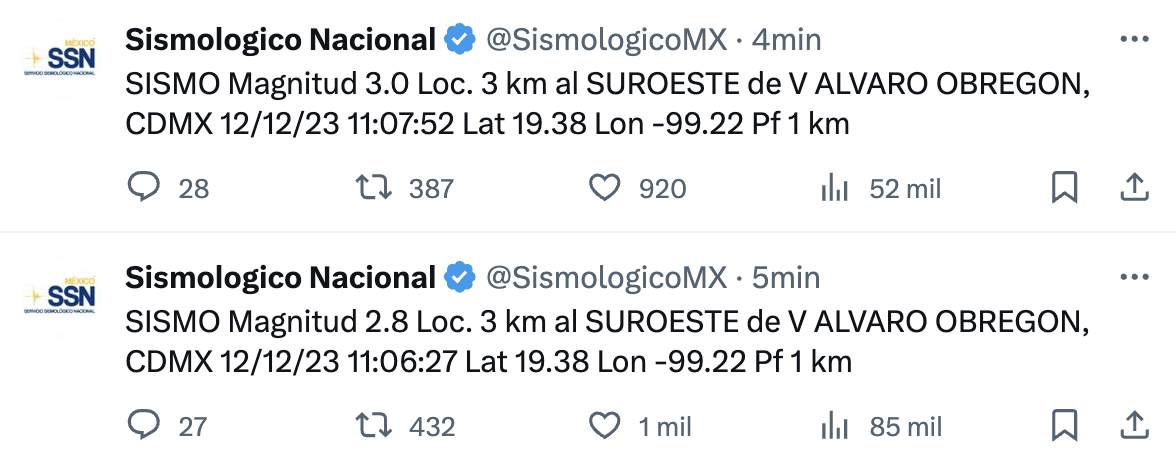Screen dimensions: 1176x458
Task: Open the 4min timestamp link
Action: coord(786,40)
